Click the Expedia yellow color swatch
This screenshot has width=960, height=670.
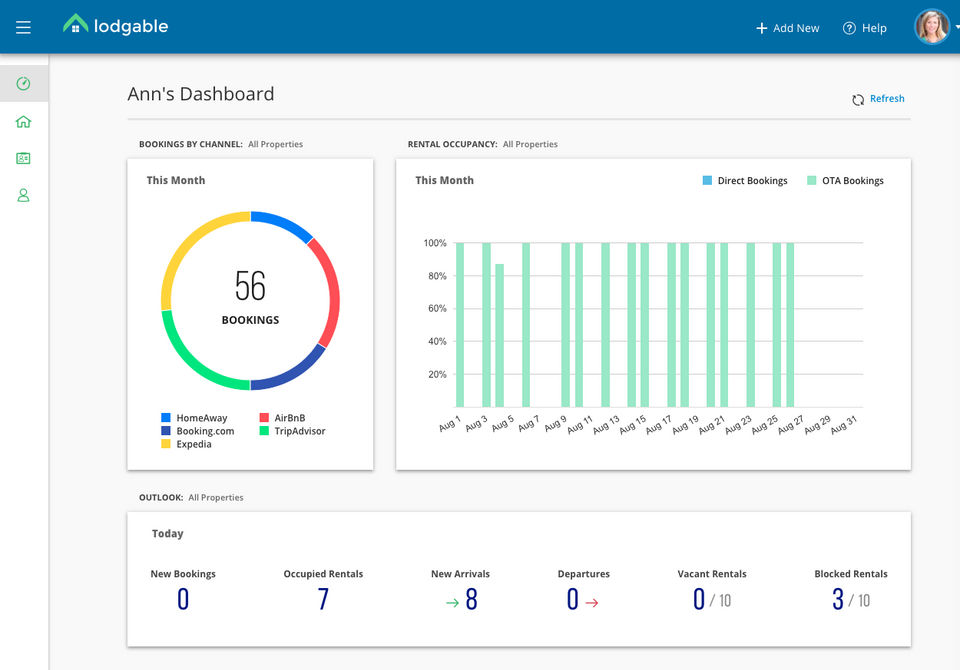pos(166,444)
